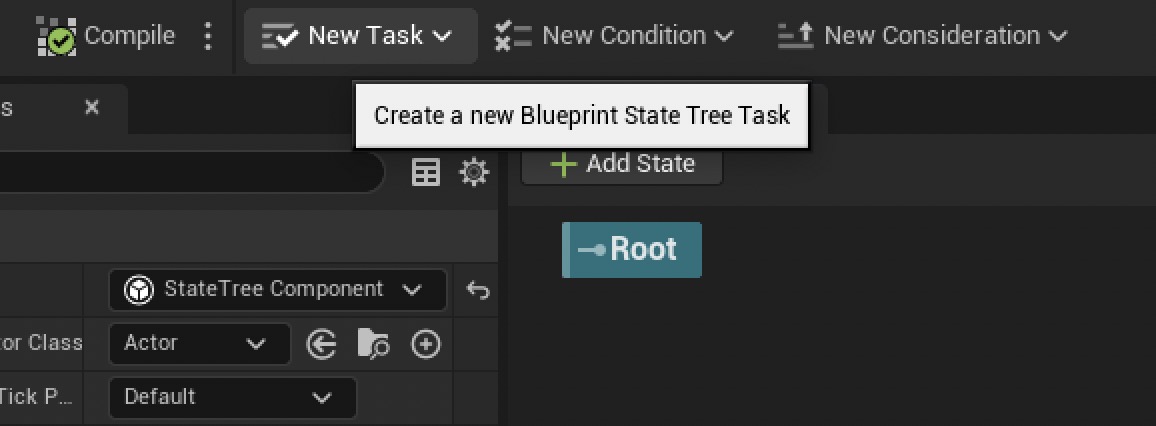This screenshot has width=1156, height=426.
Task: Open the Compile options three-dot menu
Action: (208, 37)
